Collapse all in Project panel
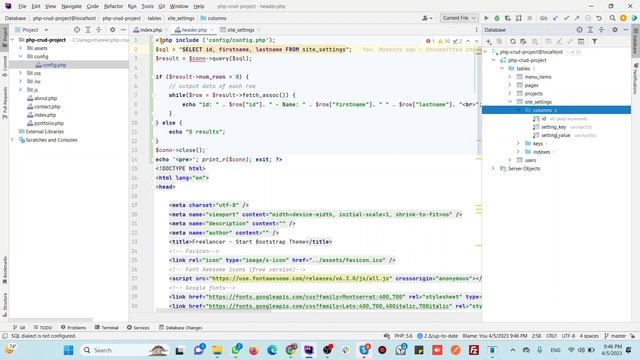This screenshot has height=360, width=640. (98, 30)
